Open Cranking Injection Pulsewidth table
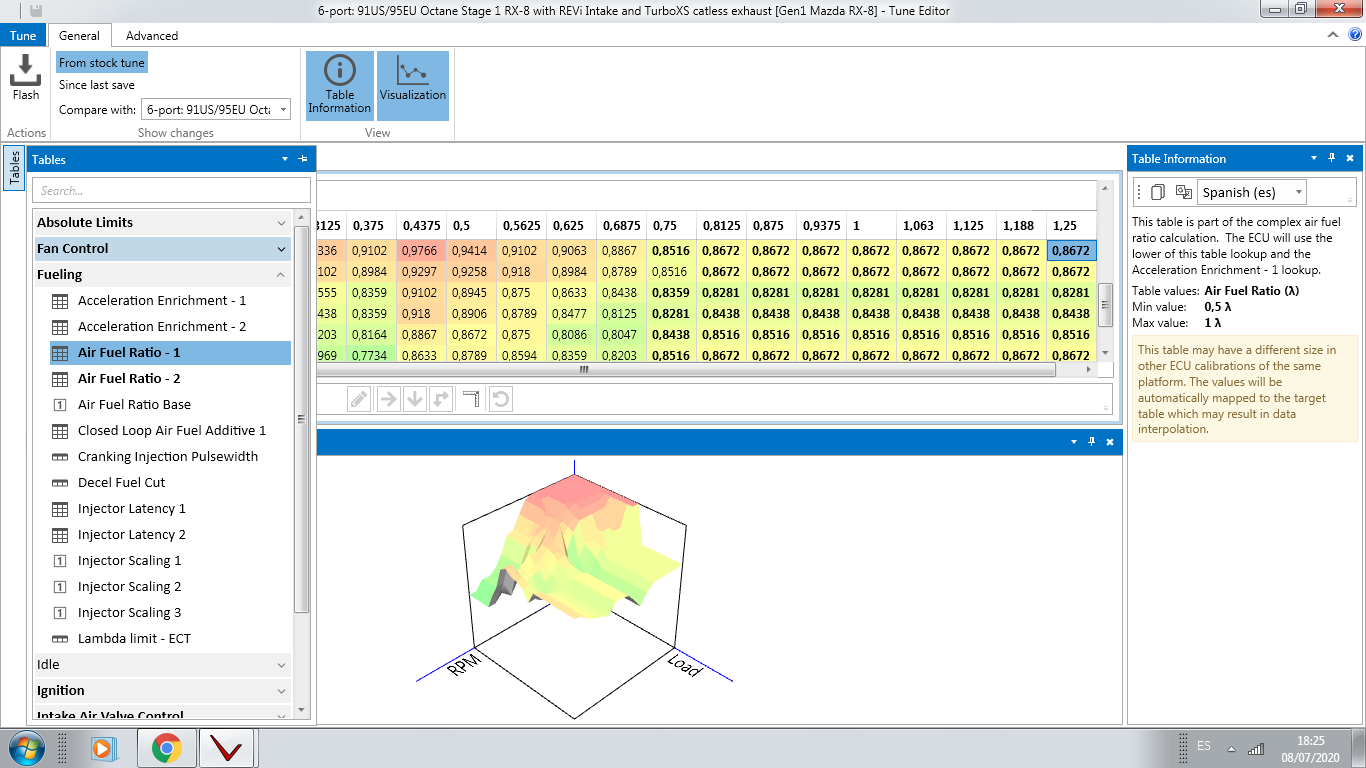Viewport: 1366px width, 768px height. click(168, 456)
